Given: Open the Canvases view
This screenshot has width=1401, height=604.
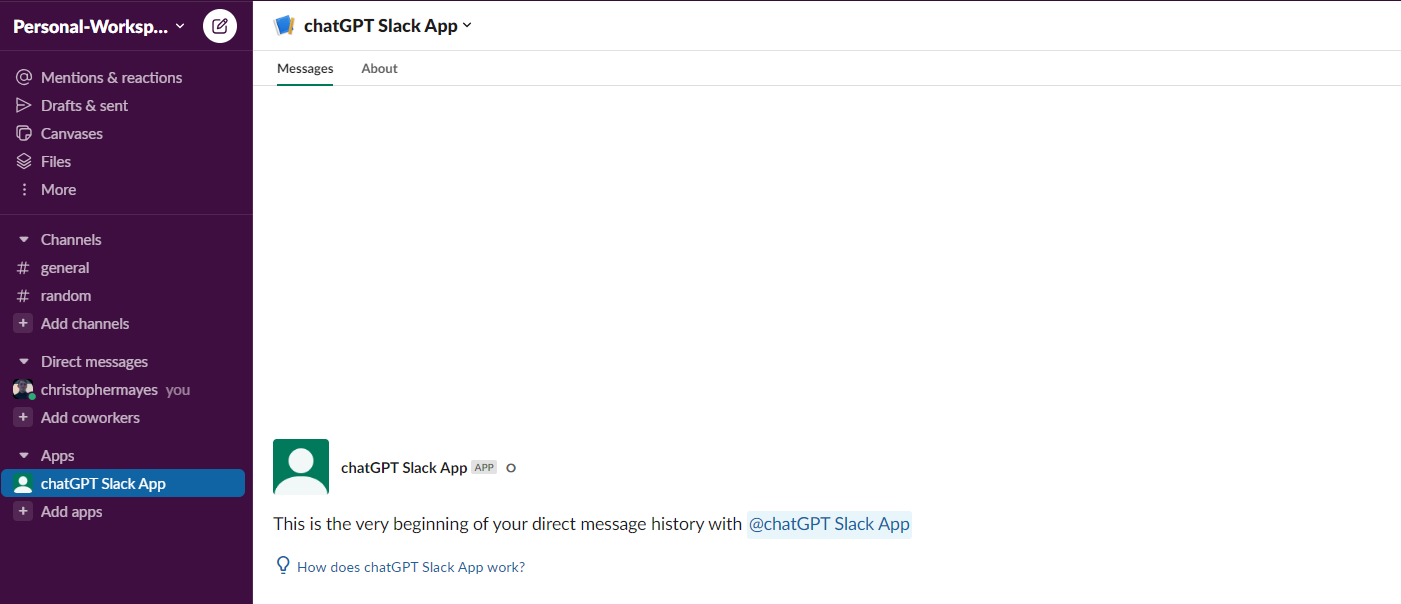Looking at the screenshot, I should coord(71,134).
